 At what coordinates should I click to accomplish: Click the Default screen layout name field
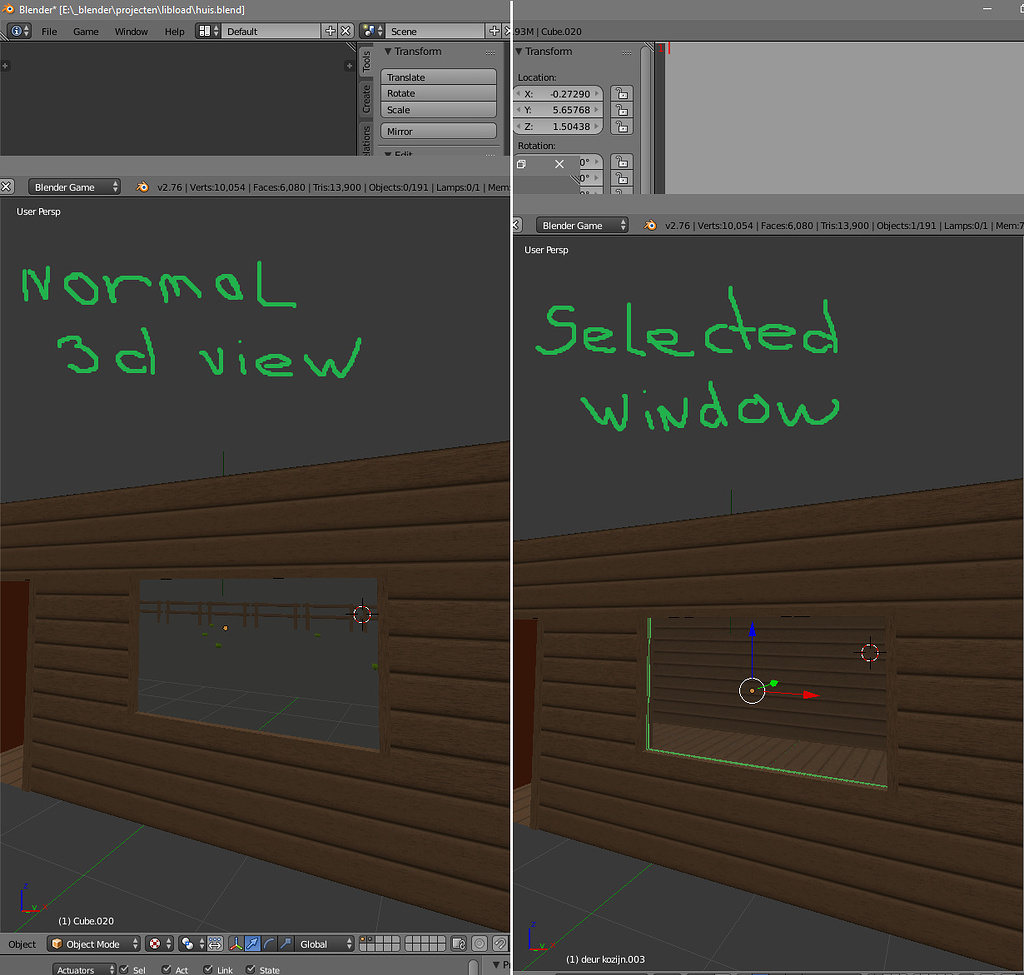pos(270,31)
